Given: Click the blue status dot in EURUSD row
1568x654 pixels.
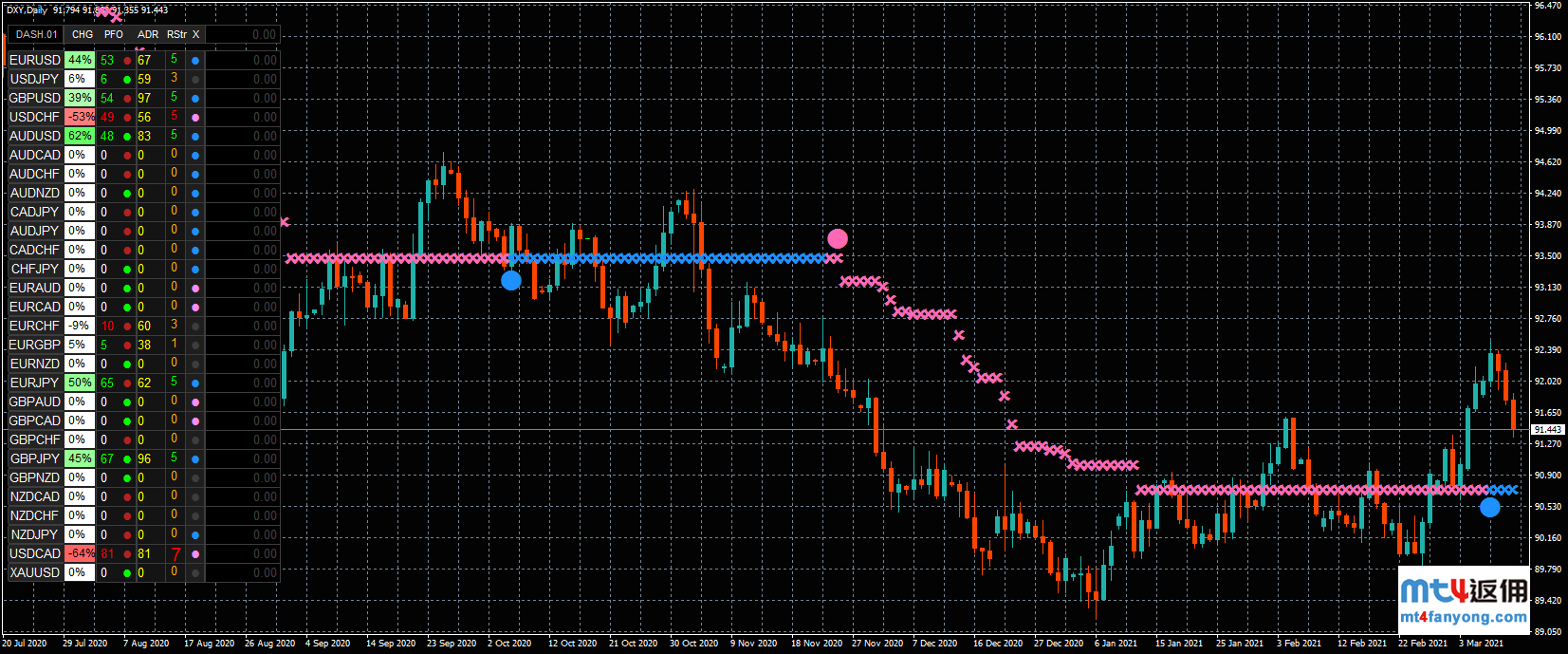Looking at the screenshot, I should pos(195,60).
